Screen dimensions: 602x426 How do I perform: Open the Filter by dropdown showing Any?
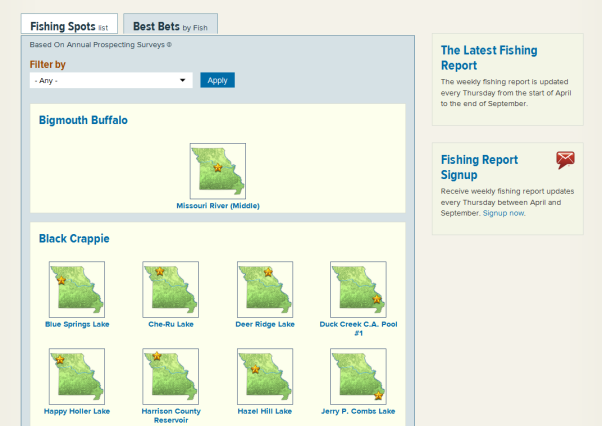[111, 80]
